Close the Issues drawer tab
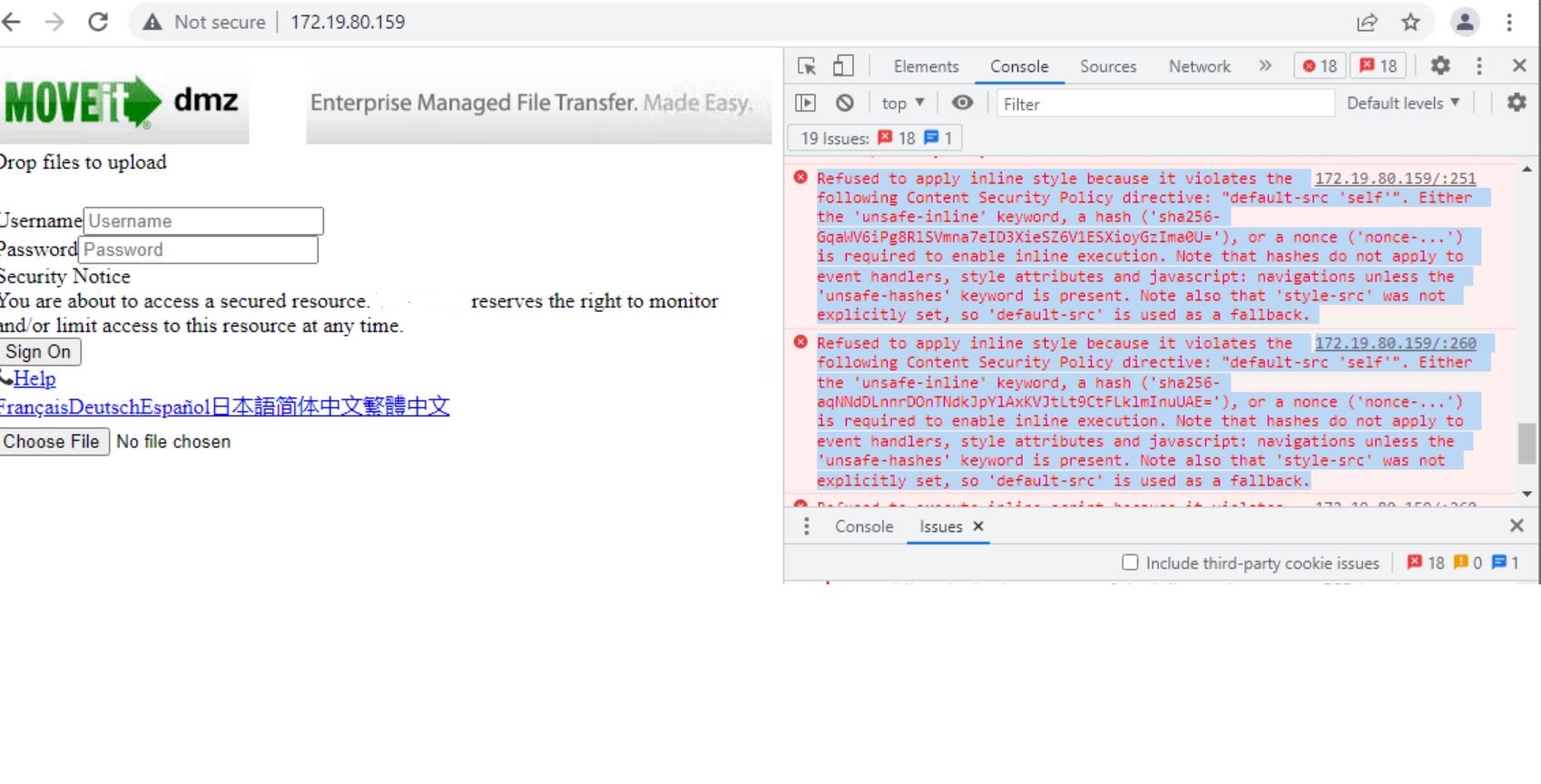Viewport: 1541px width, 784px height. [978, 526]
